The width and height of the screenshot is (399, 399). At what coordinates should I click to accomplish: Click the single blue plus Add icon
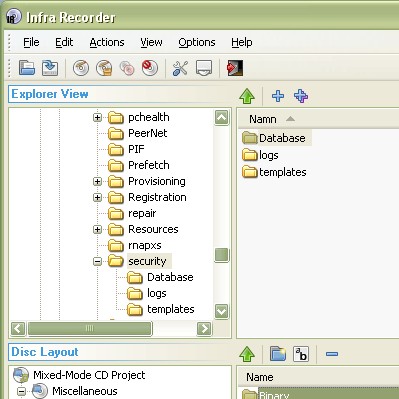point(278,96)
